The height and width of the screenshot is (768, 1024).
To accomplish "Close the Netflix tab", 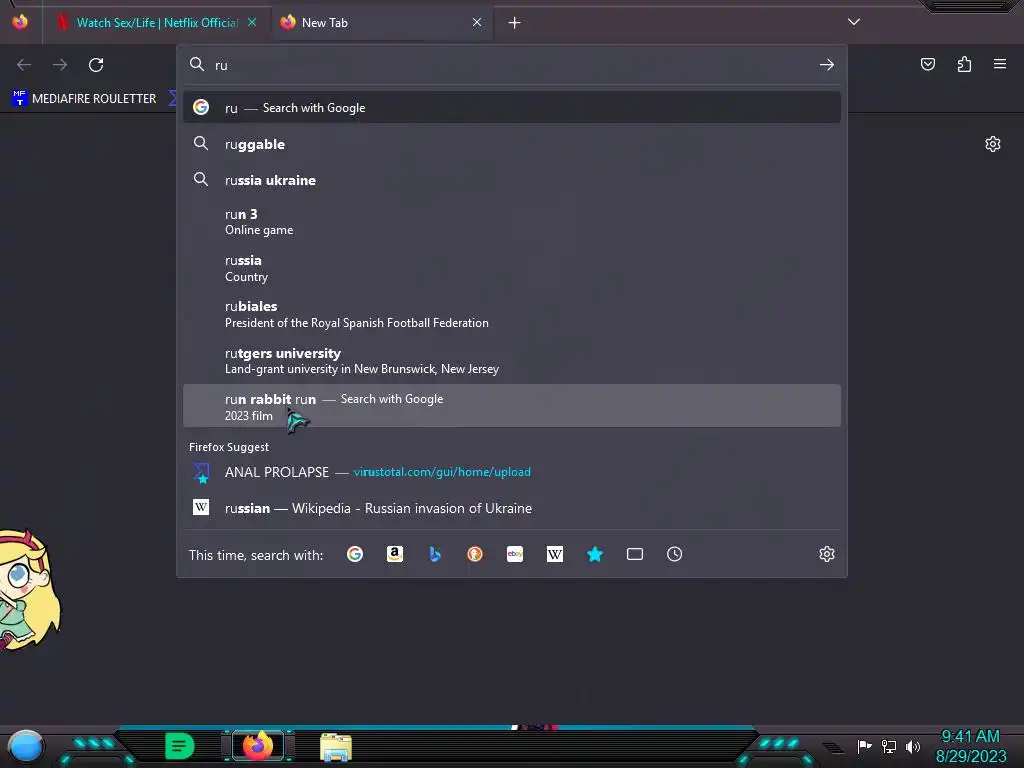I will click(252, 22).
